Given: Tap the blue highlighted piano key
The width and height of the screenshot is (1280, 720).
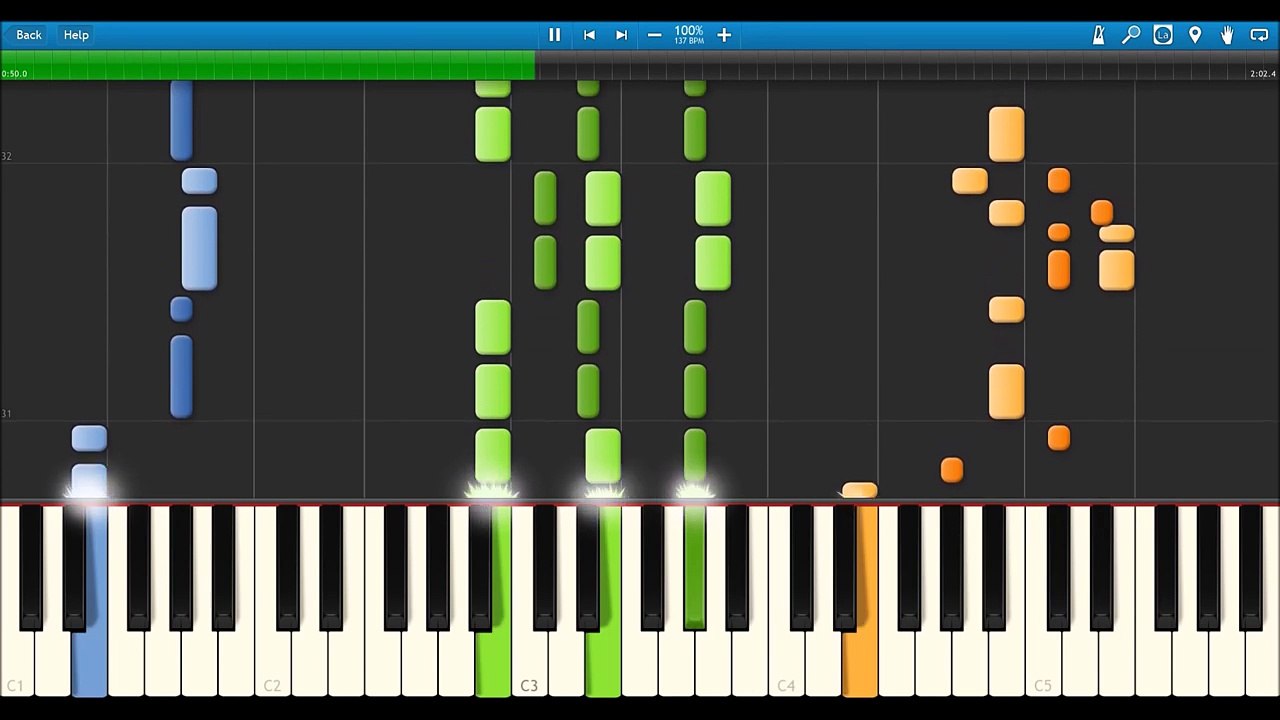Looking at the screenshot, I should [x=90, y=665].
